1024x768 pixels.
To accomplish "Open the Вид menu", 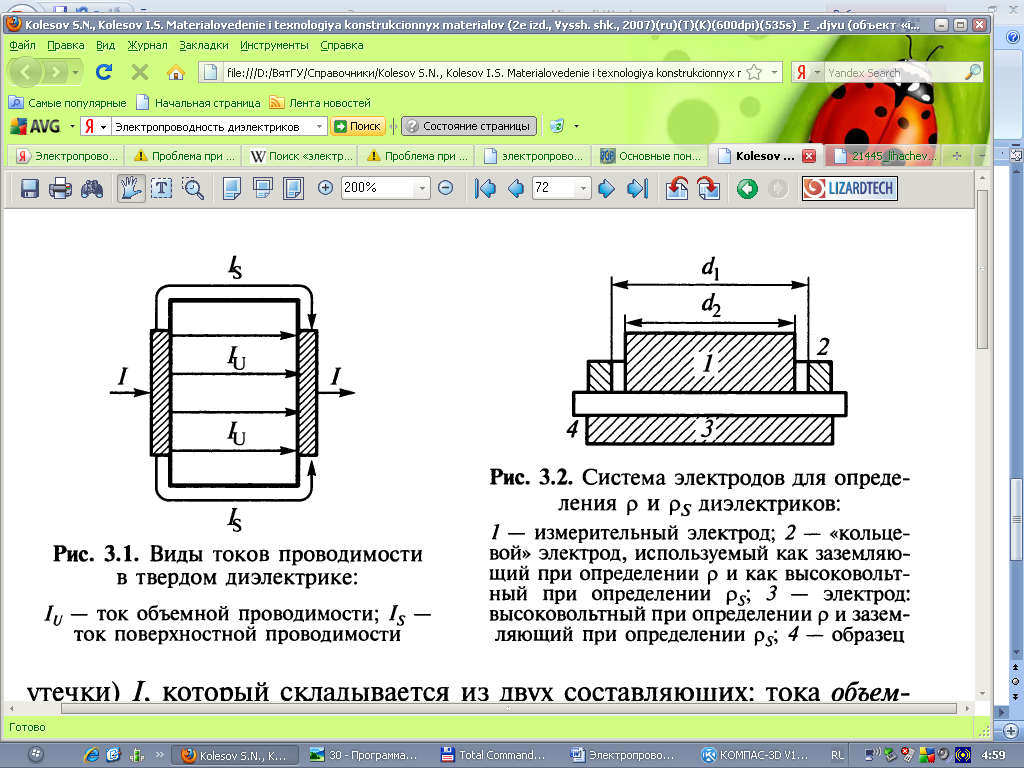I will tap(105, 45).
